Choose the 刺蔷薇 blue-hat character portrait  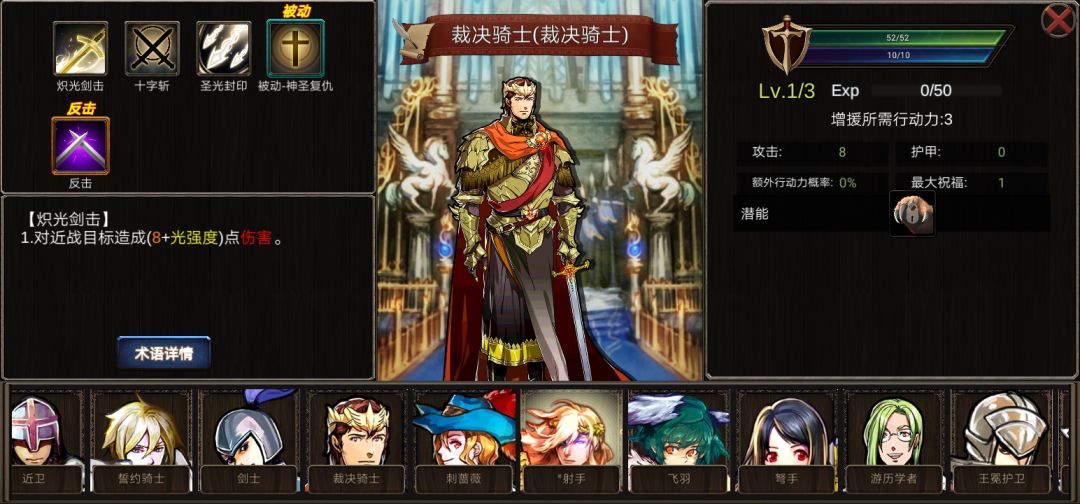(x=464, y=443)
